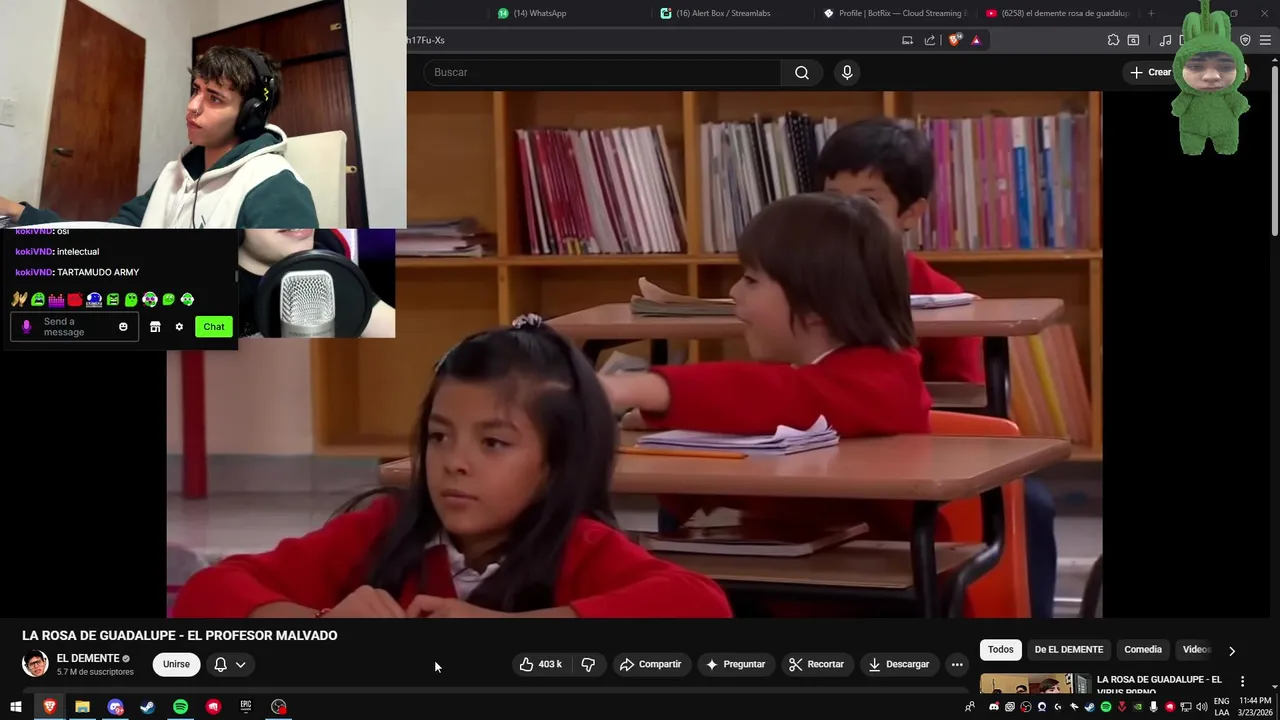Viewport: 1280px width, 720px height.
Task: Open suggested video thumbnail LA ROSA DE GUADALUPE
Action: [x=1034, y=684]
